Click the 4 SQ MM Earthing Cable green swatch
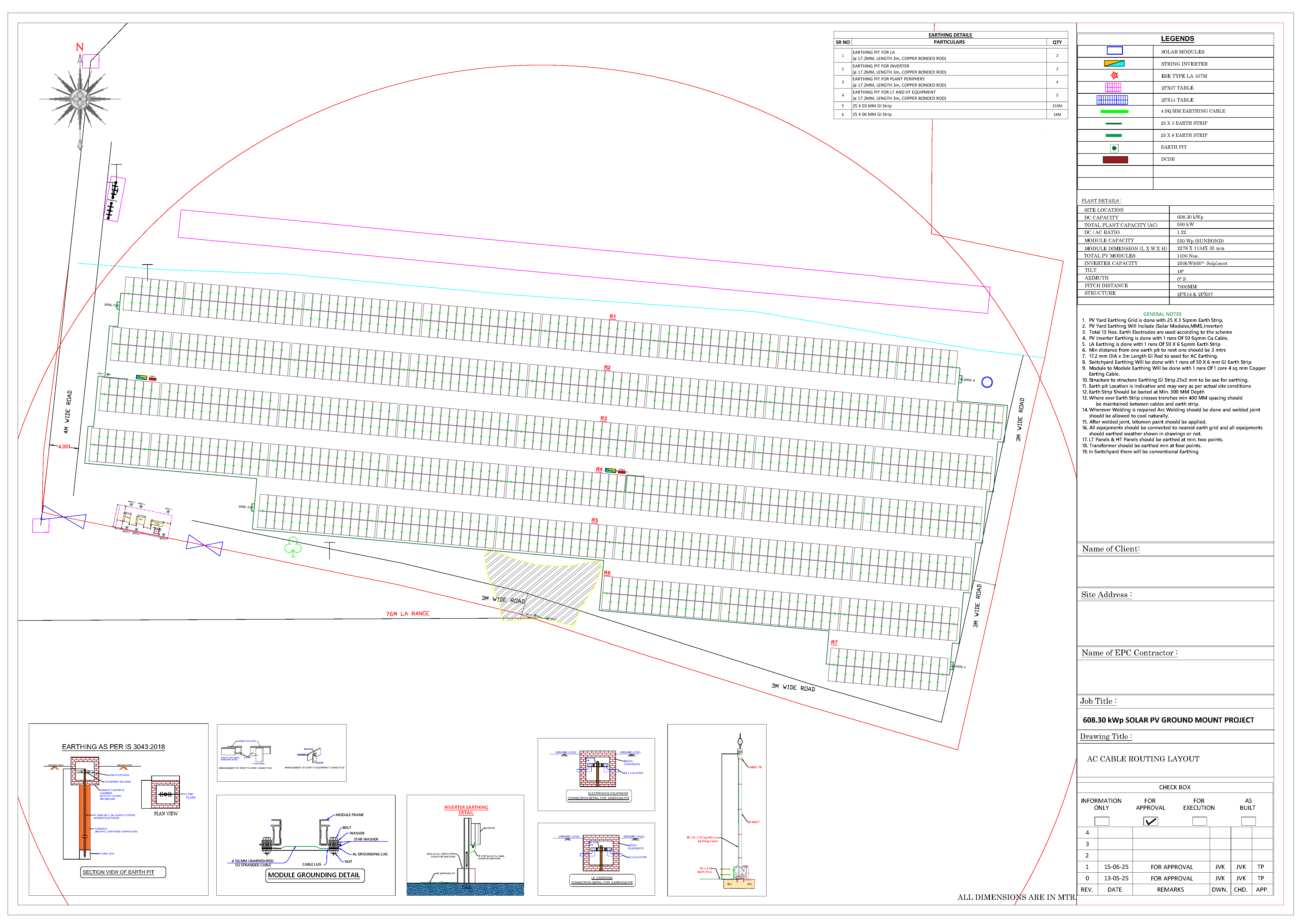The width and height of the screenshot is (1307, 924). click(x=1114, y=112)
